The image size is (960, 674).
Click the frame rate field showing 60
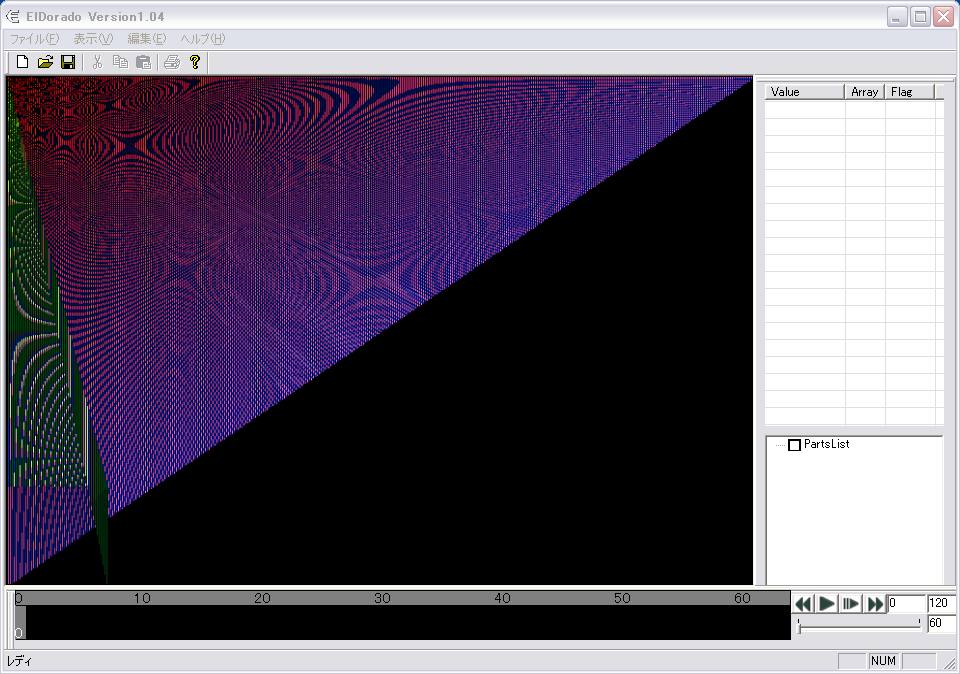coord(942,623)
